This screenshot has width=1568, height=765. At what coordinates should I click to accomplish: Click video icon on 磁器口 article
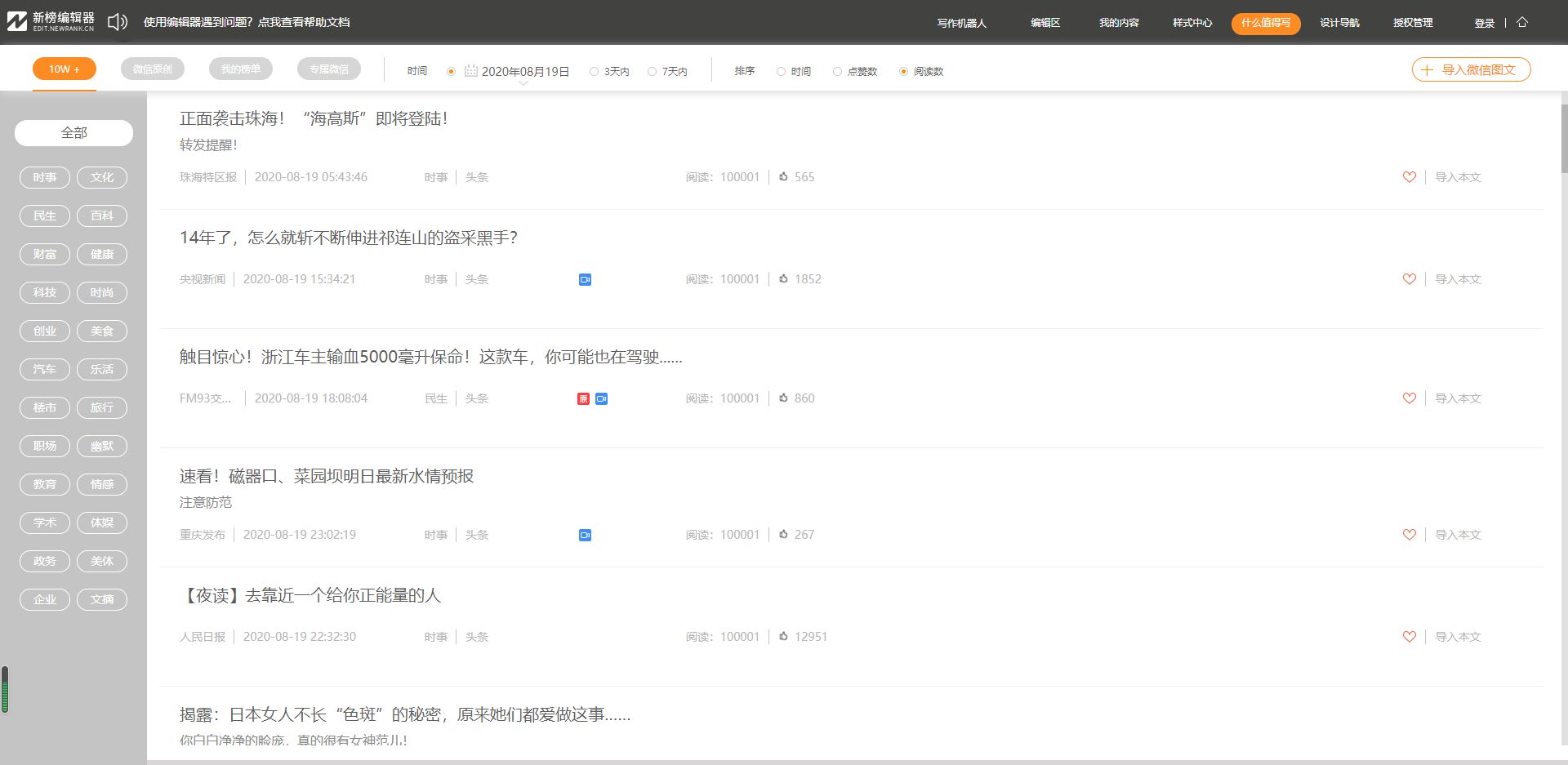coord(585,535)
